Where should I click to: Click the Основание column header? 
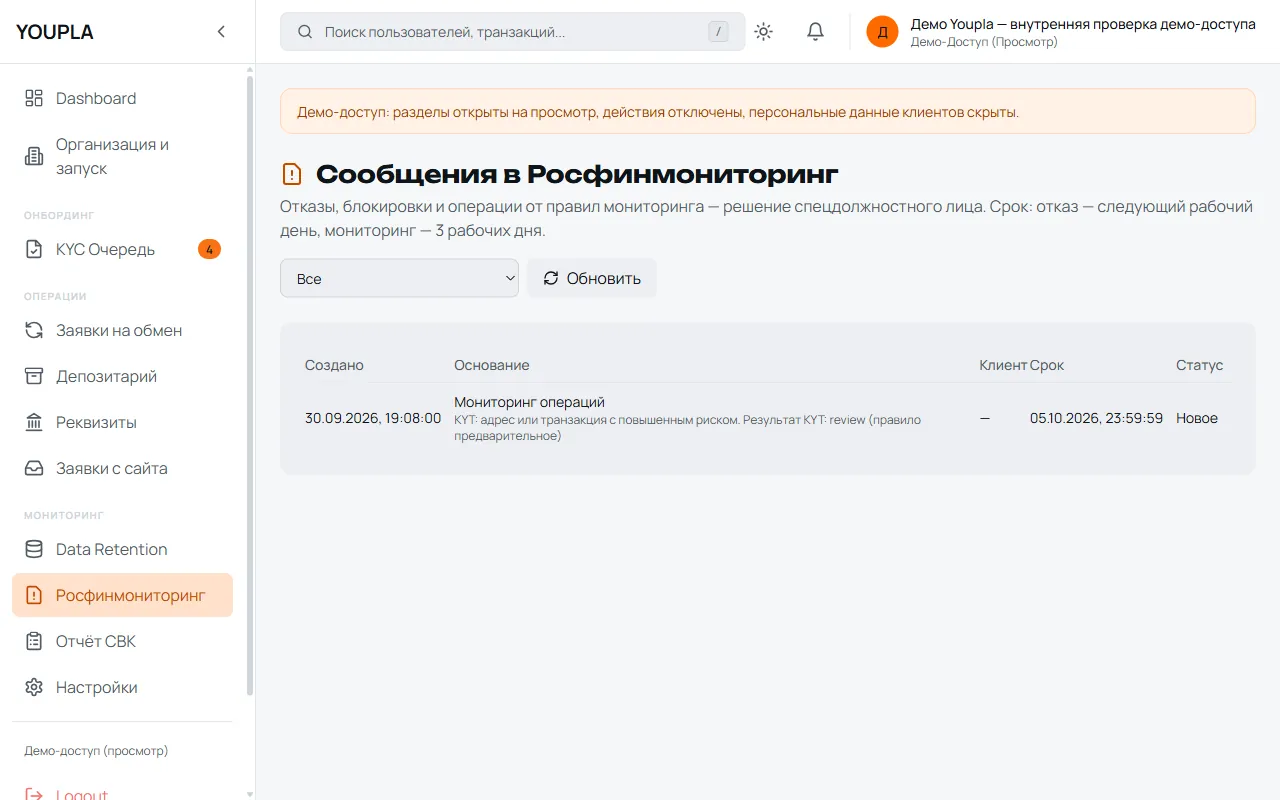click(x=492, y=365)
